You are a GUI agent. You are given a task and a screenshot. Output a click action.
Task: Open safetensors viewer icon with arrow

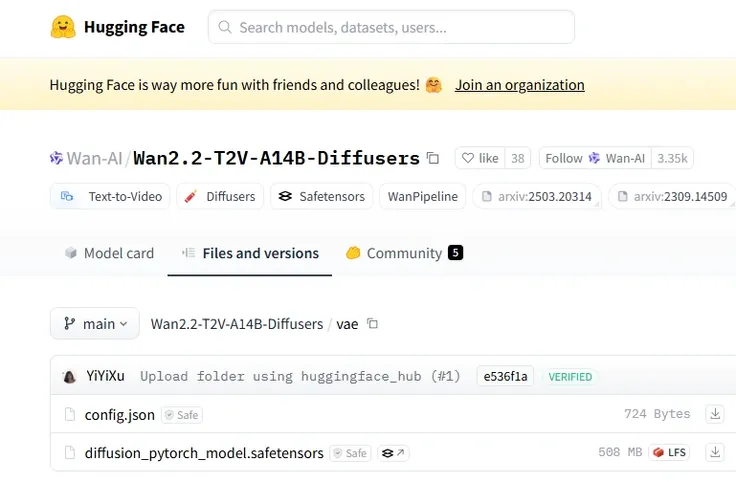point(393,453)
